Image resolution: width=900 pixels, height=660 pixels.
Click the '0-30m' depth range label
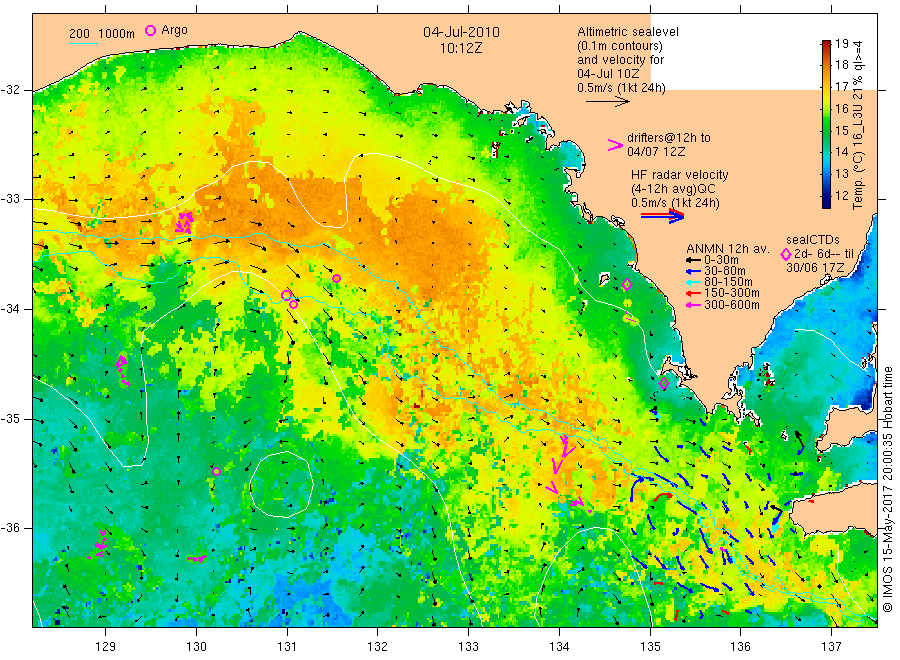(721, 260)
